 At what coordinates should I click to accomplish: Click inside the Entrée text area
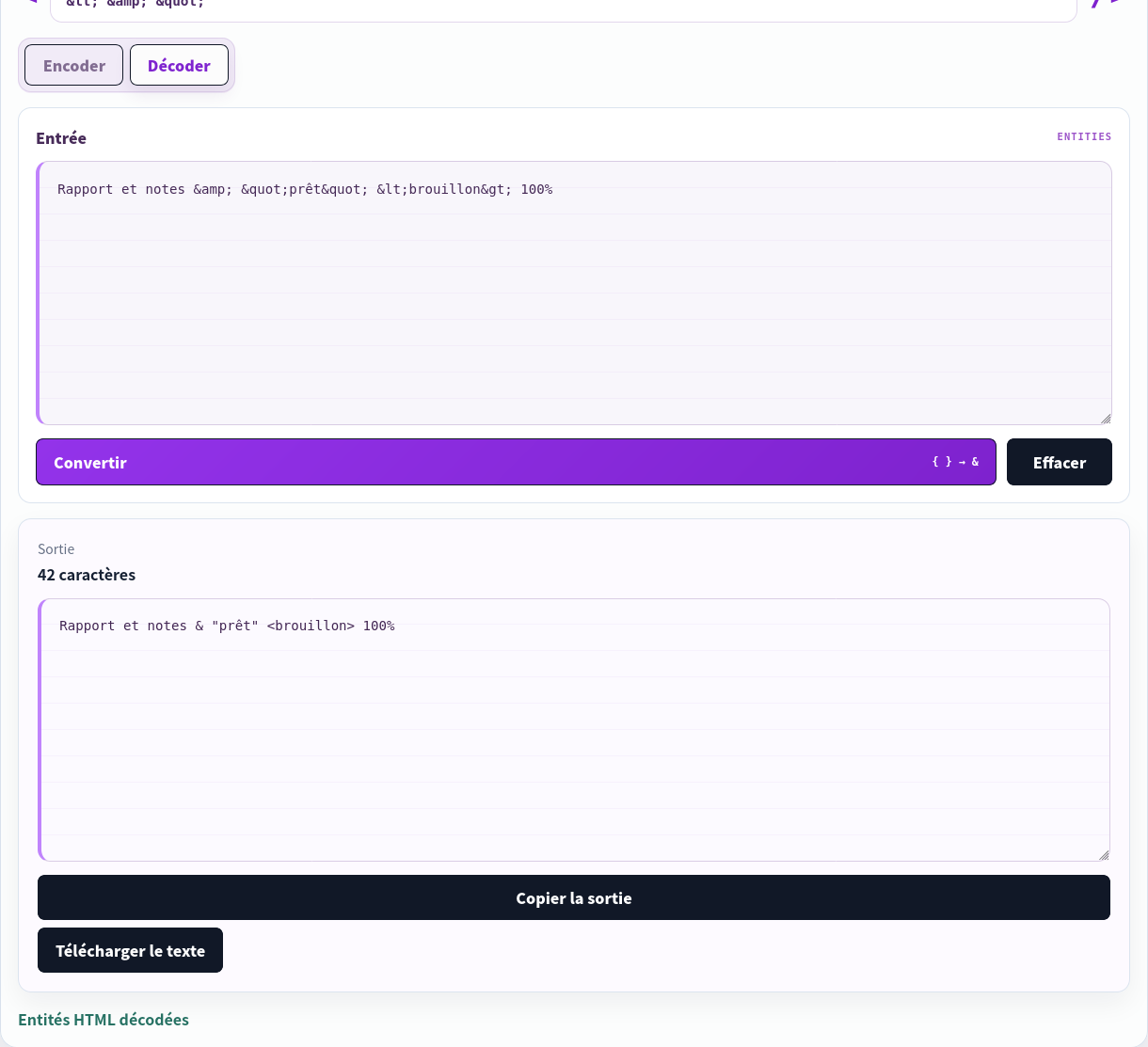(x=574, y=293)
